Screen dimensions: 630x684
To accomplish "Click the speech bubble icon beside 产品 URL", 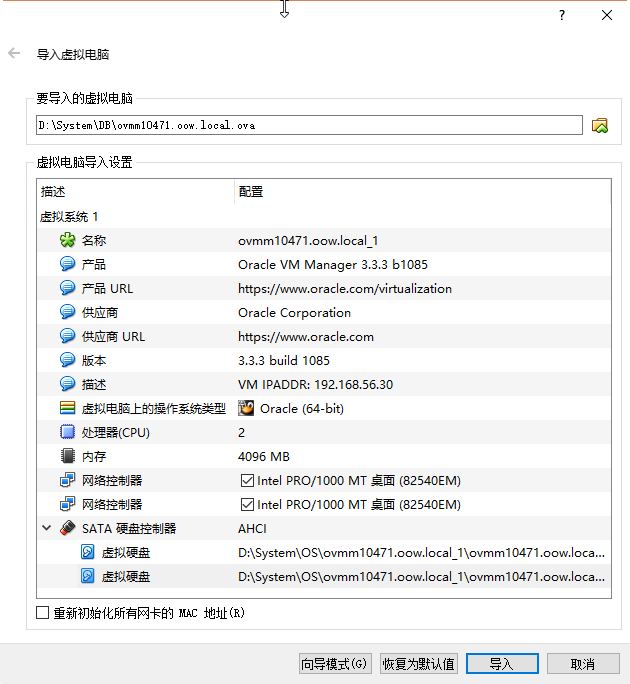I will (x=67, y=288).
